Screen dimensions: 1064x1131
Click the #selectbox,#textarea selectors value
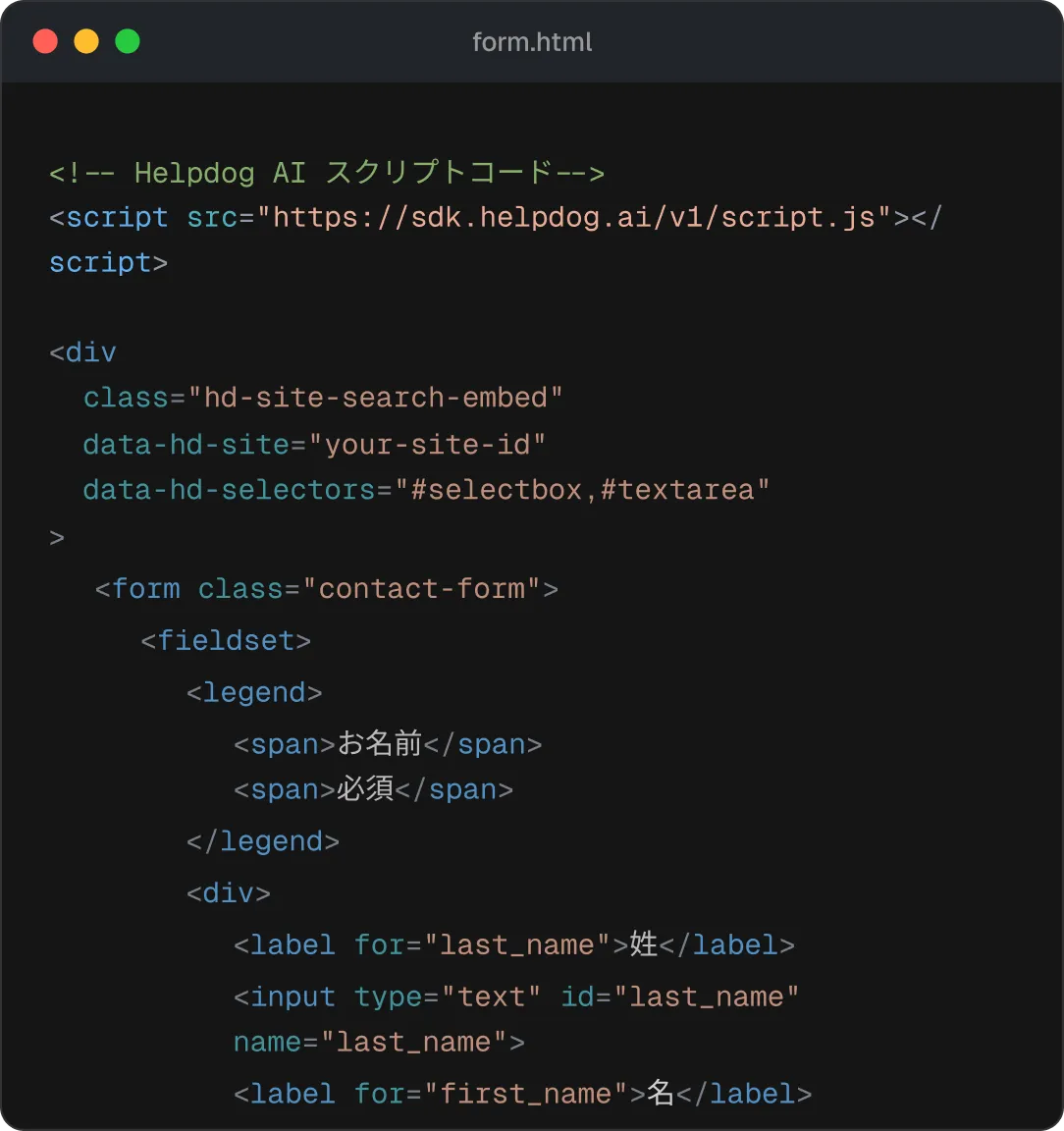(583, 490)
